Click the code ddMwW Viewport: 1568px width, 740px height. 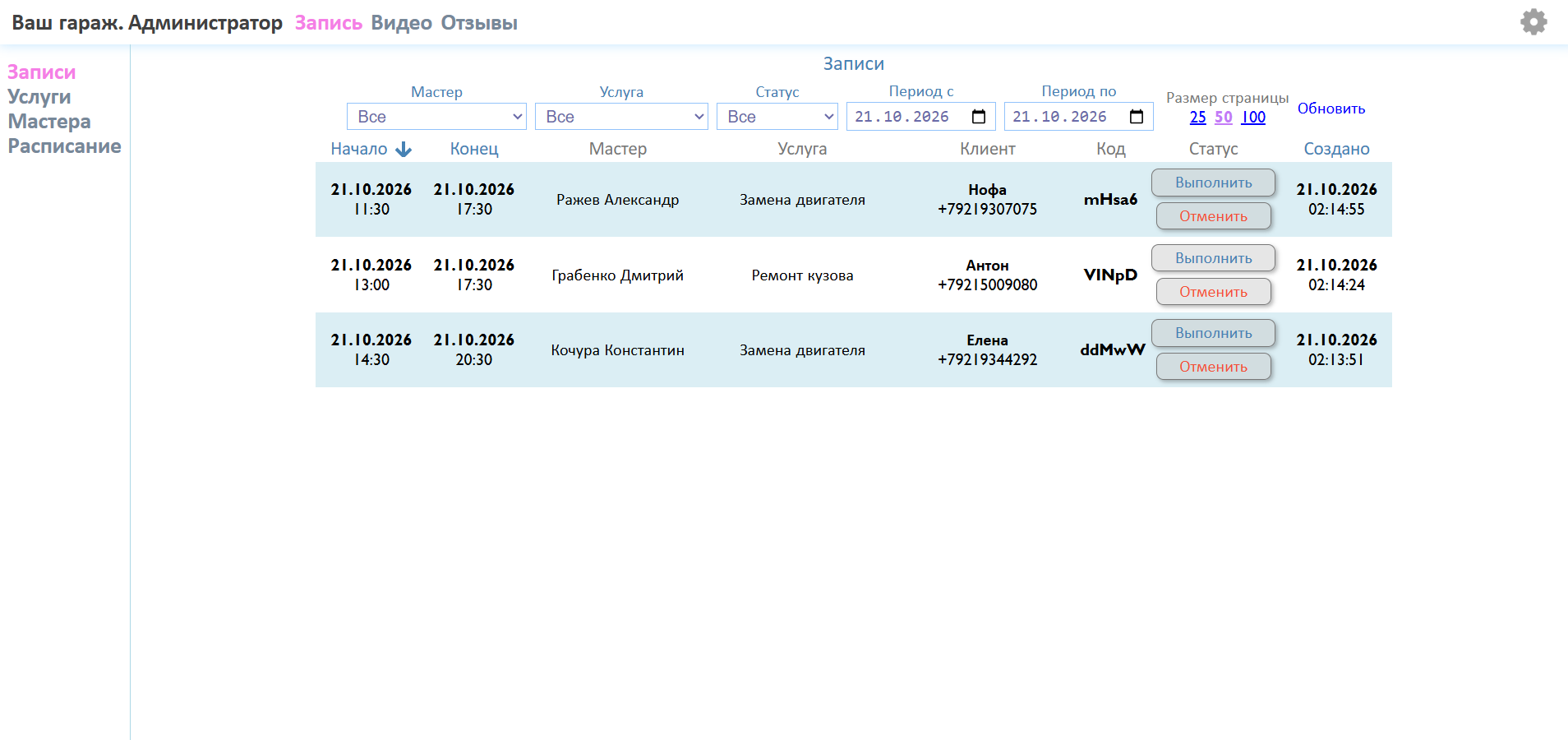pyautogui.click(x=1112, y=349)
